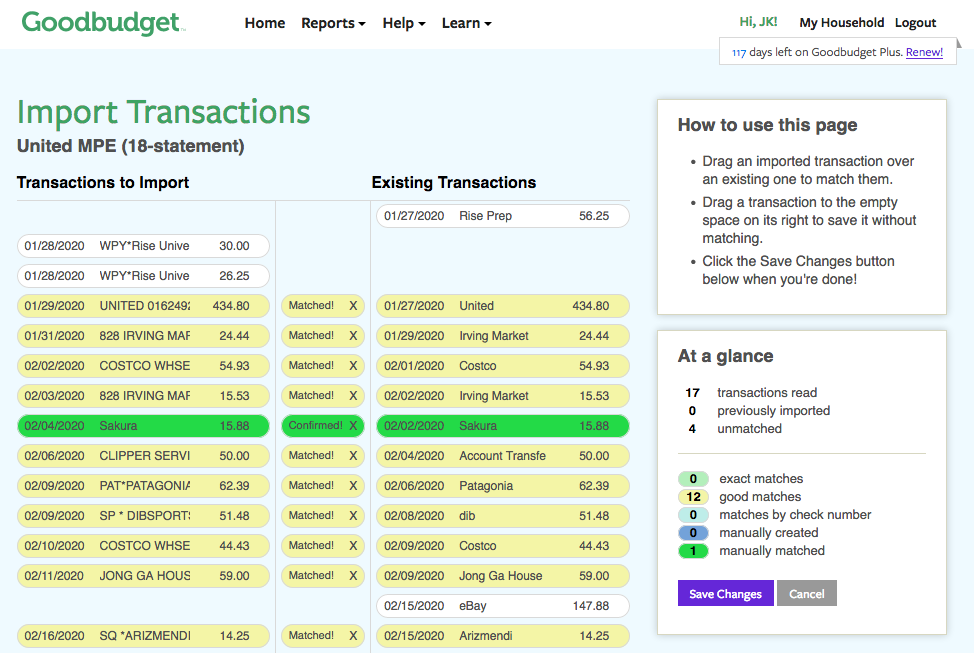974x653 pixels.
Task: Select imported Sakura 15.88 transaction
Action: (143, 426)
